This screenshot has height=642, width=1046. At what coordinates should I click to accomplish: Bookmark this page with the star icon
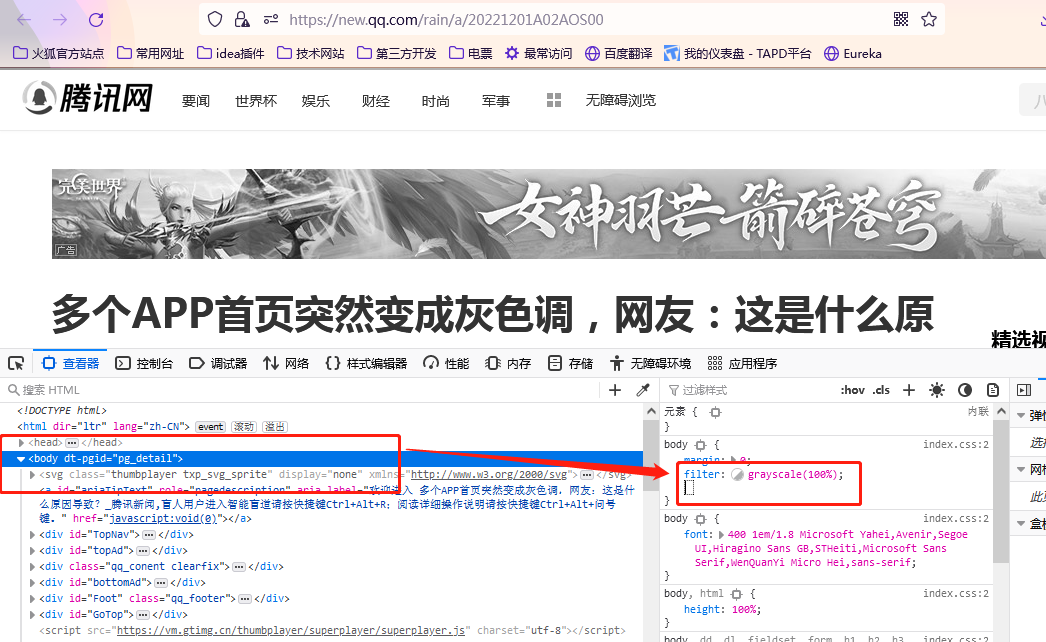coord(929,20)
